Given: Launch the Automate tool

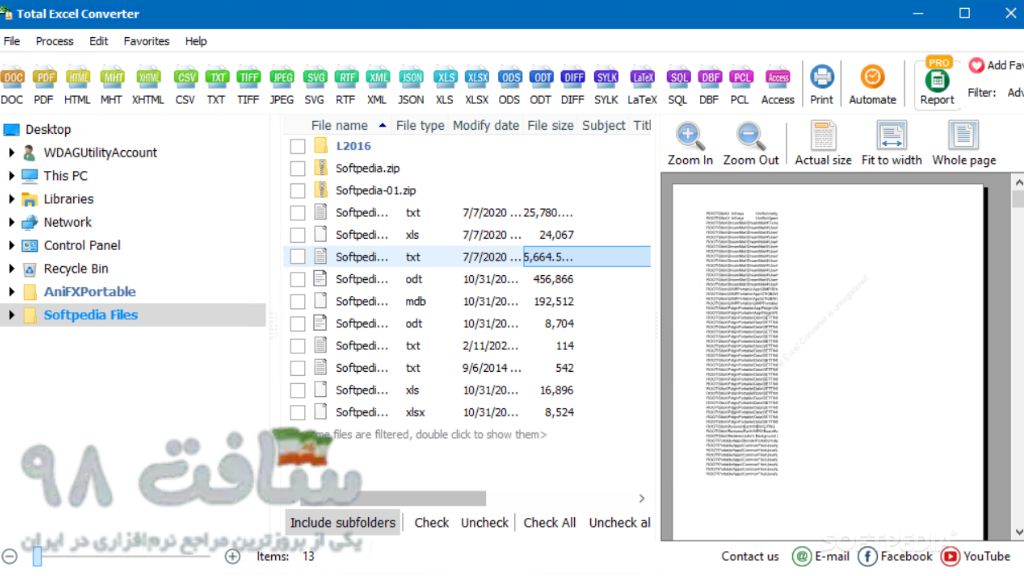Looking at the screenshot, I should point(872,85).
